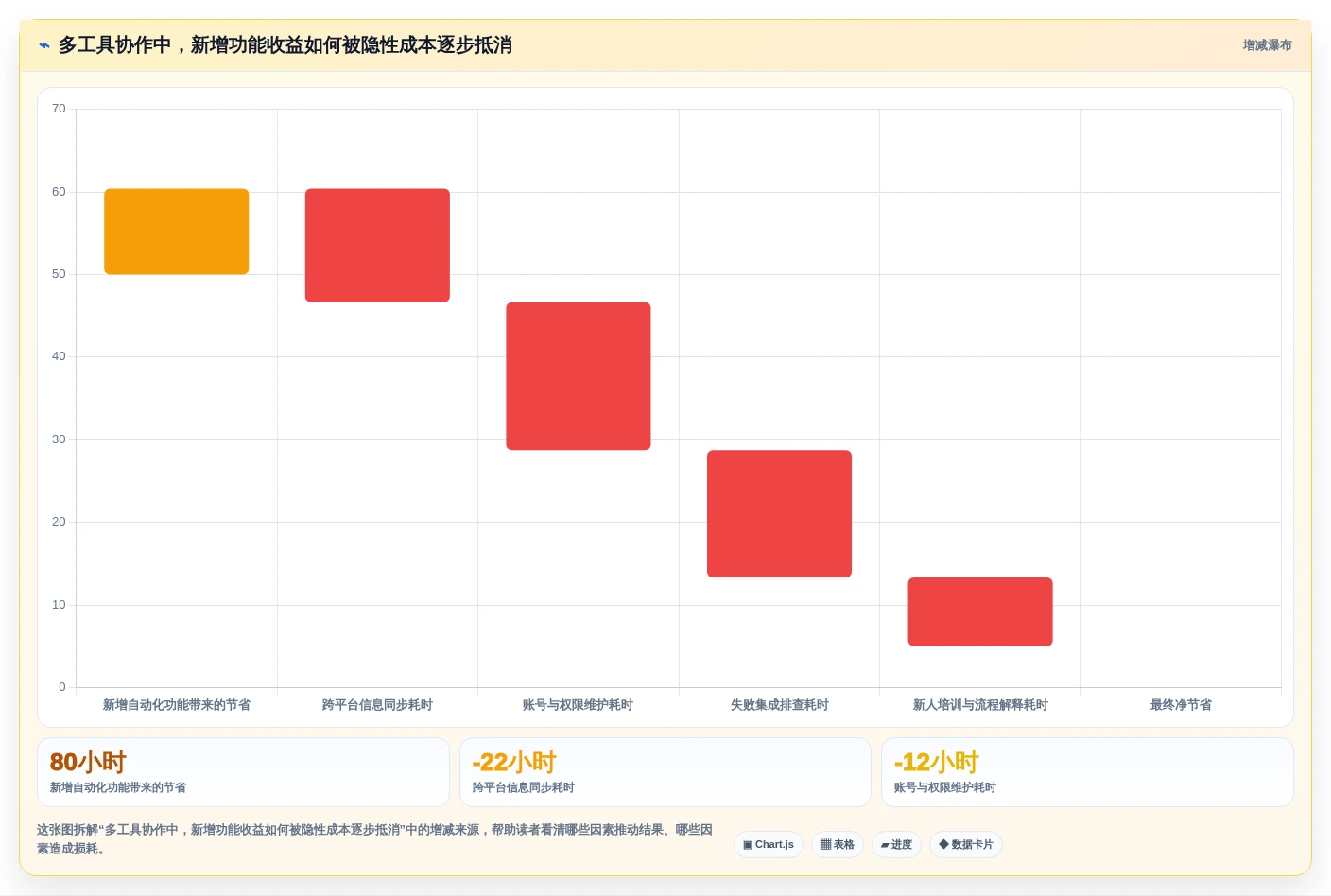Click the card caption 跨平台信息同步耗时 under -22小时
This screenshot has width=1331, height=896.
pos(523,787)
